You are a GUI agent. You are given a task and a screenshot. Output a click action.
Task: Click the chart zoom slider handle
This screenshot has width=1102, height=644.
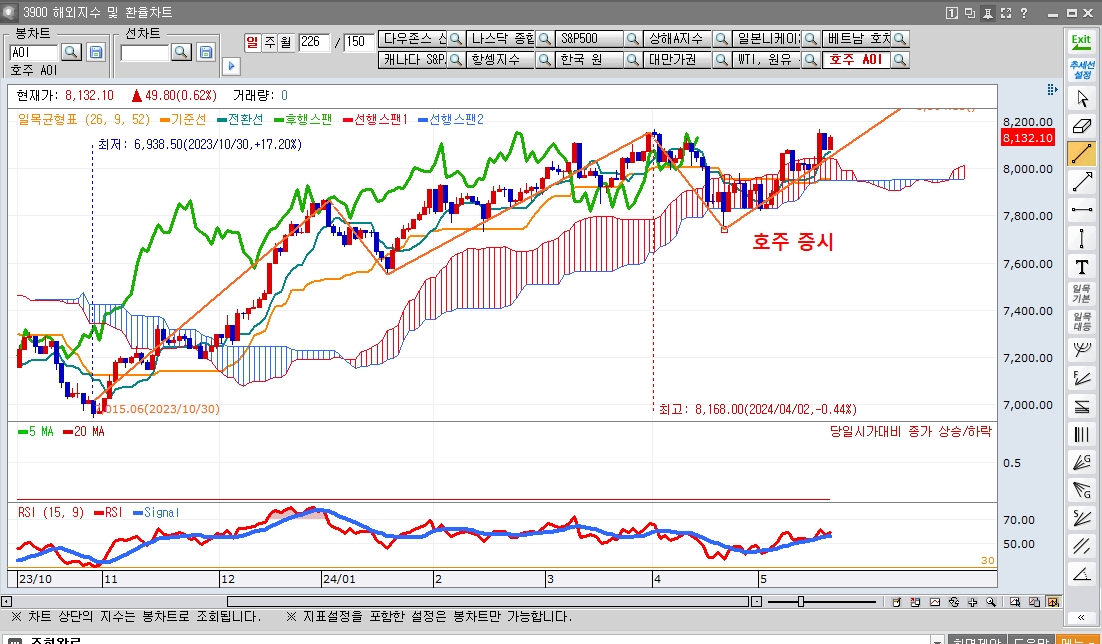point(800,602)
